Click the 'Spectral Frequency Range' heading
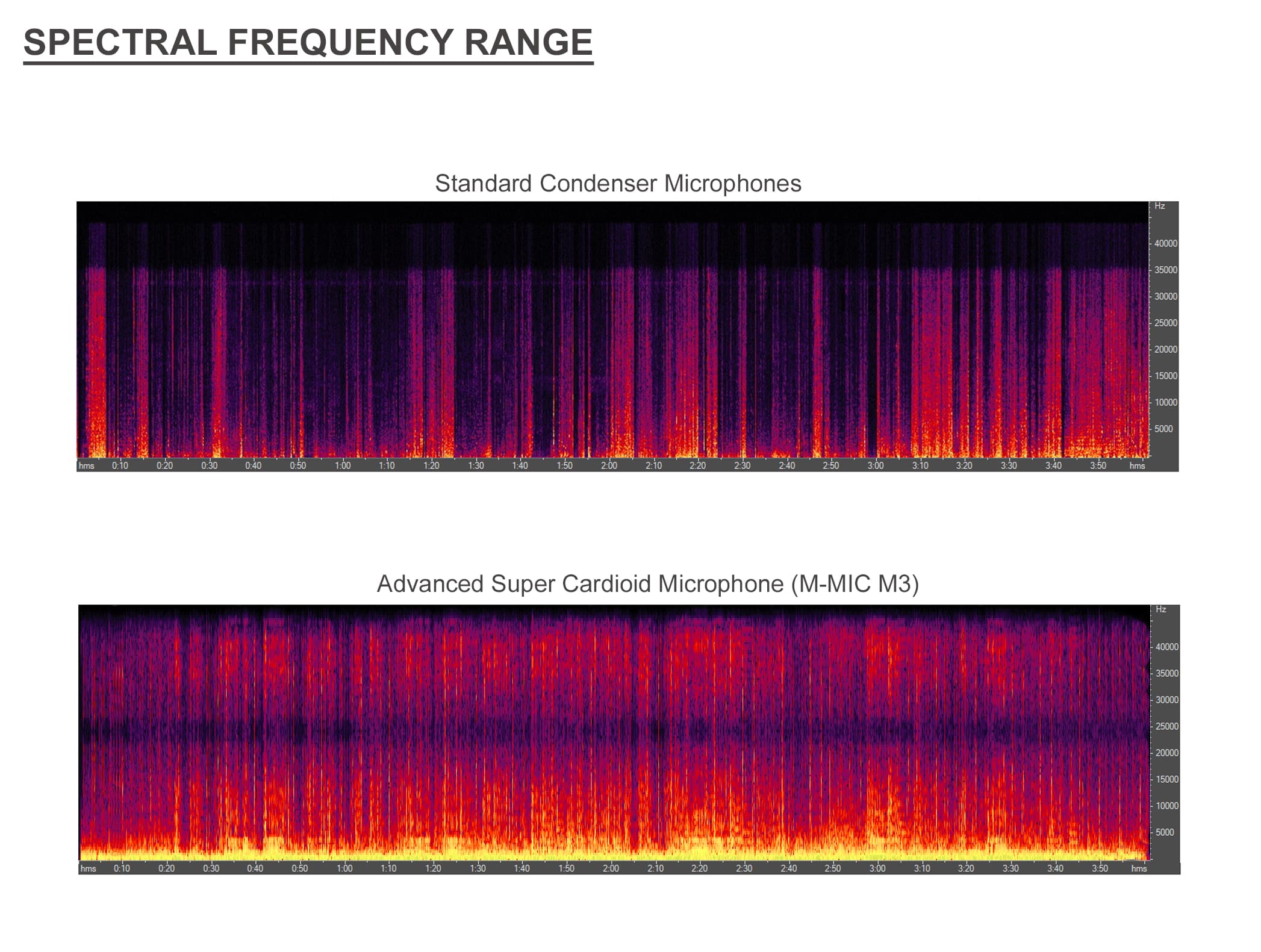This screenshot has height=952, width=1261. (308, 42)
